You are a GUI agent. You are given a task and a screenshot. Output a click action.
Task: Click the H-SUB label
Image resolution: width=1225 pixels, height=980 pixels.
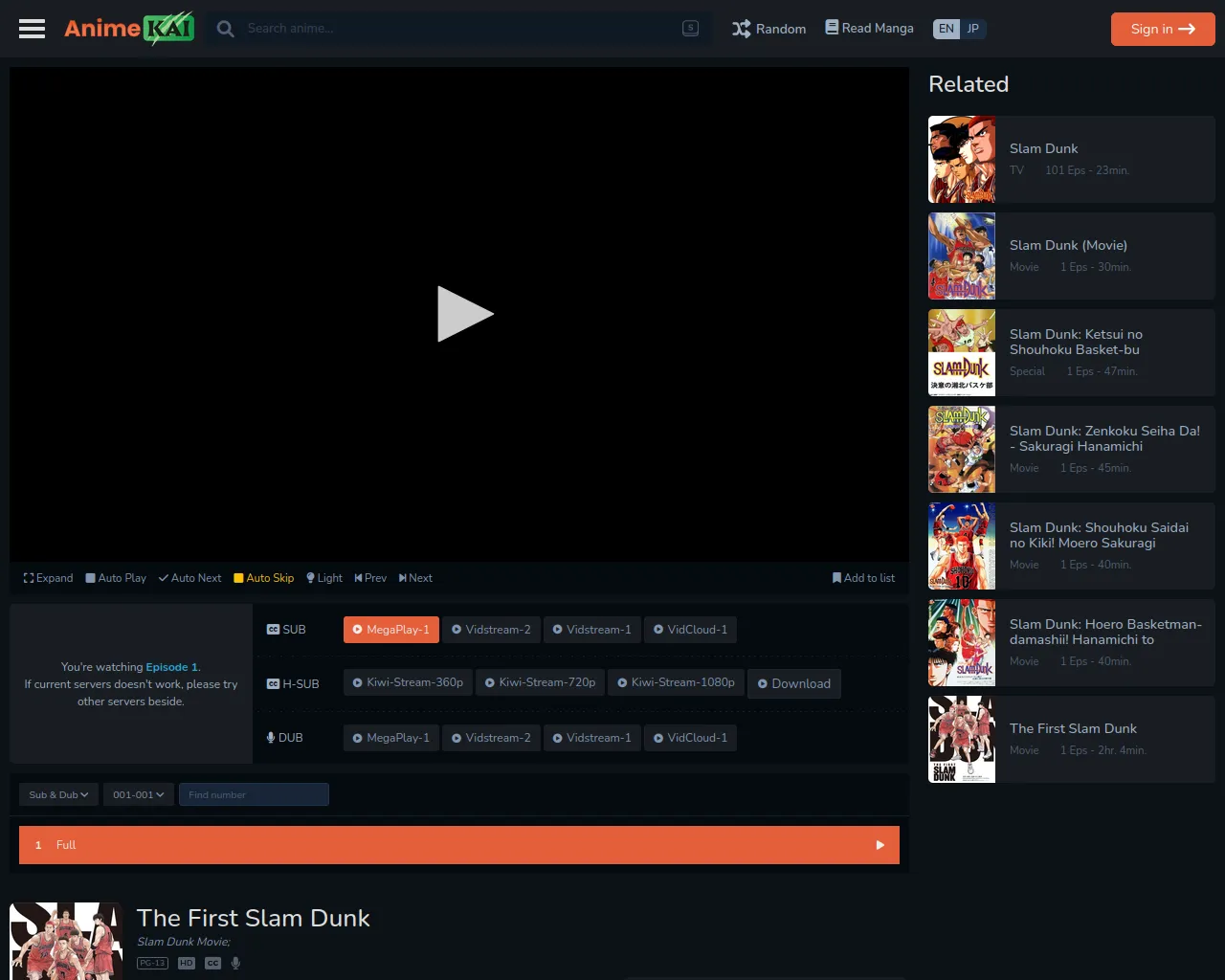pos(293,683)
